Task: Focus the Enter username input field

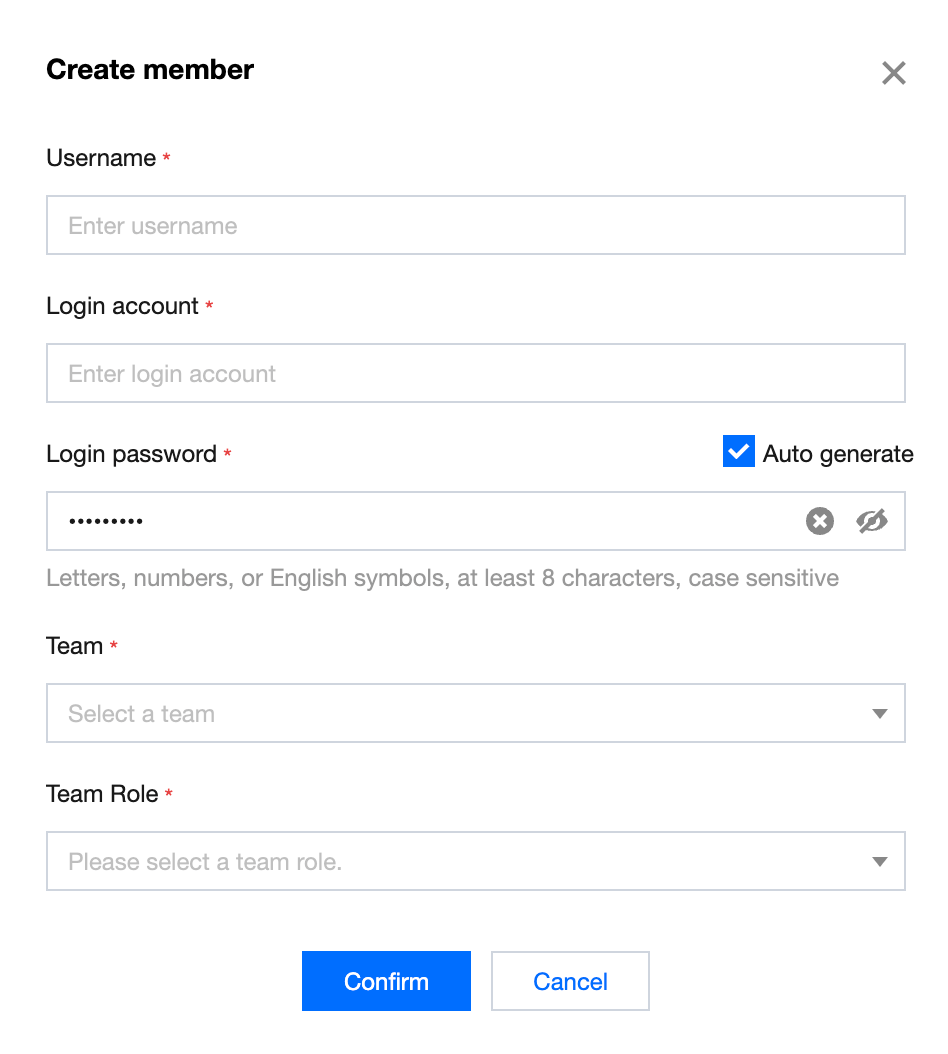Action: (475, 225)
